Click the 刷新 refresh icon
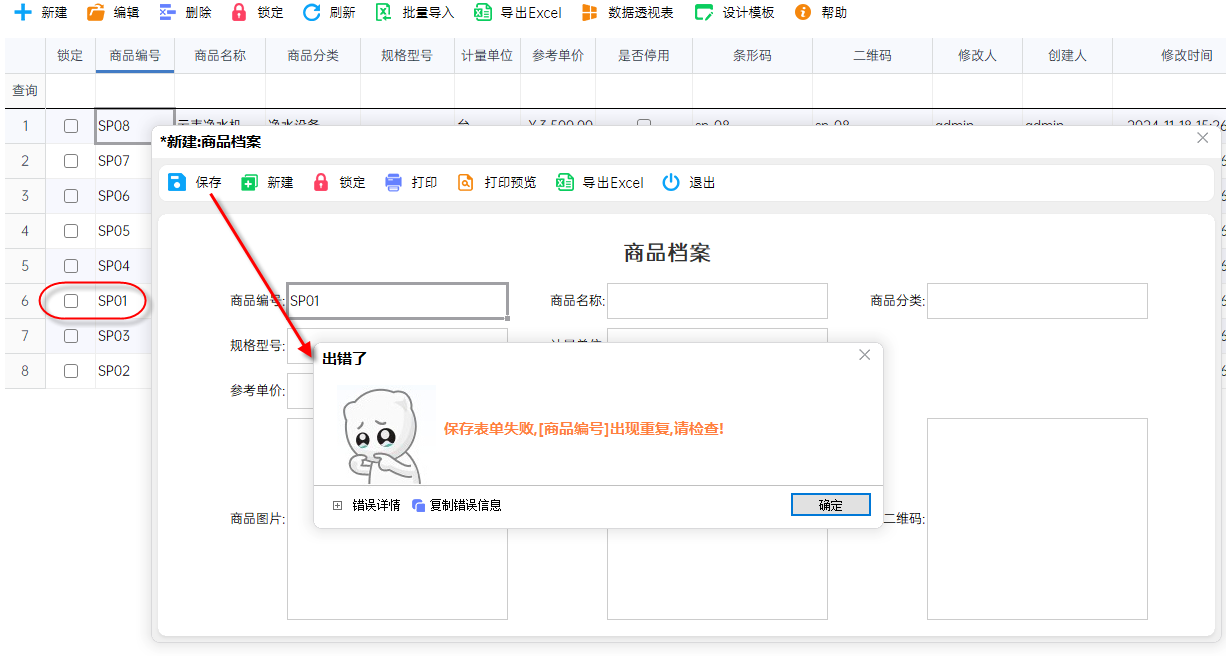Screen dimensions: 1226x656 click(x=311, y=12)
